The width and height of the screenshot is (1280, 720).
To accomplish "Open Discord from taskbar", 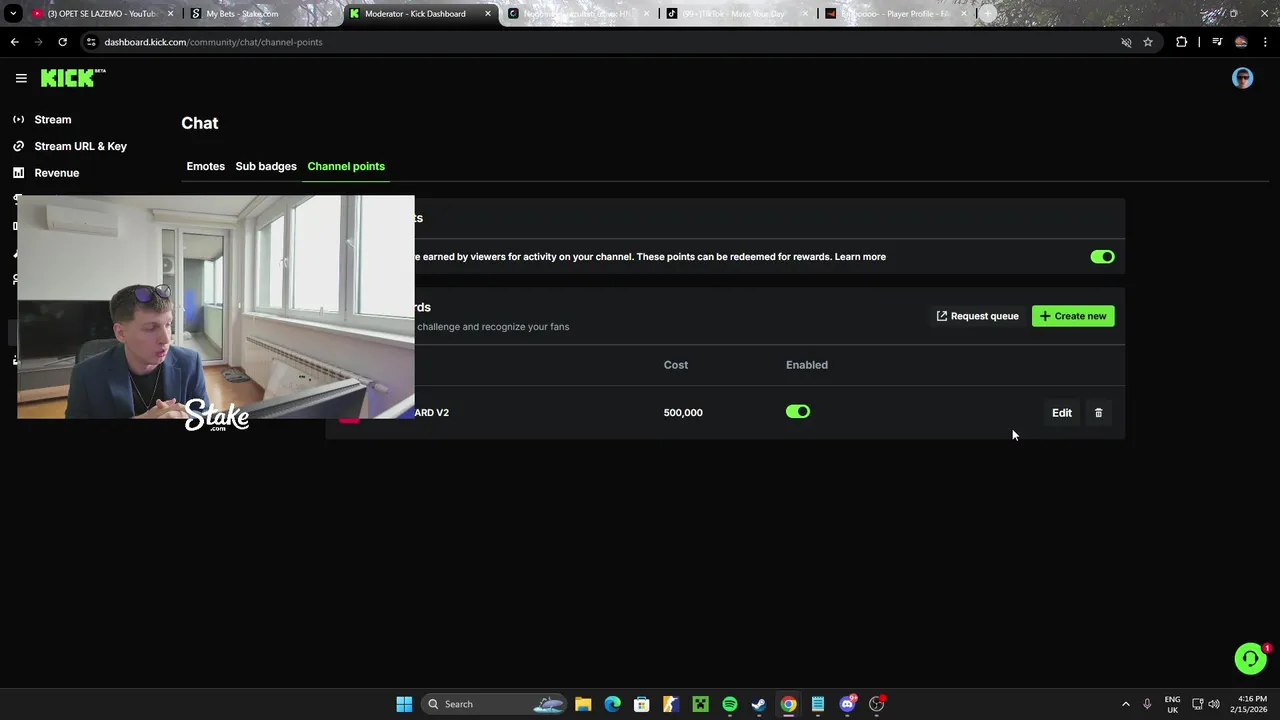I will click(848, 704).
